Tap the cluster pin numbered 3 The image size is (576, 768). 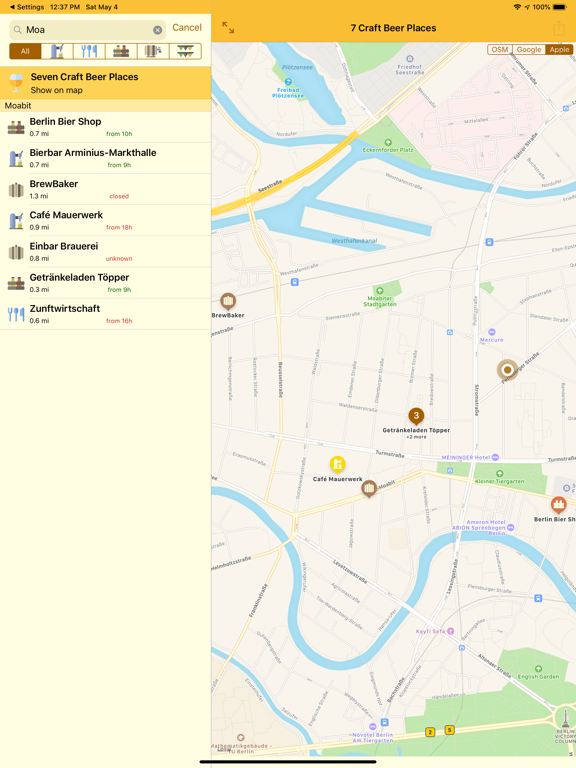416,416
